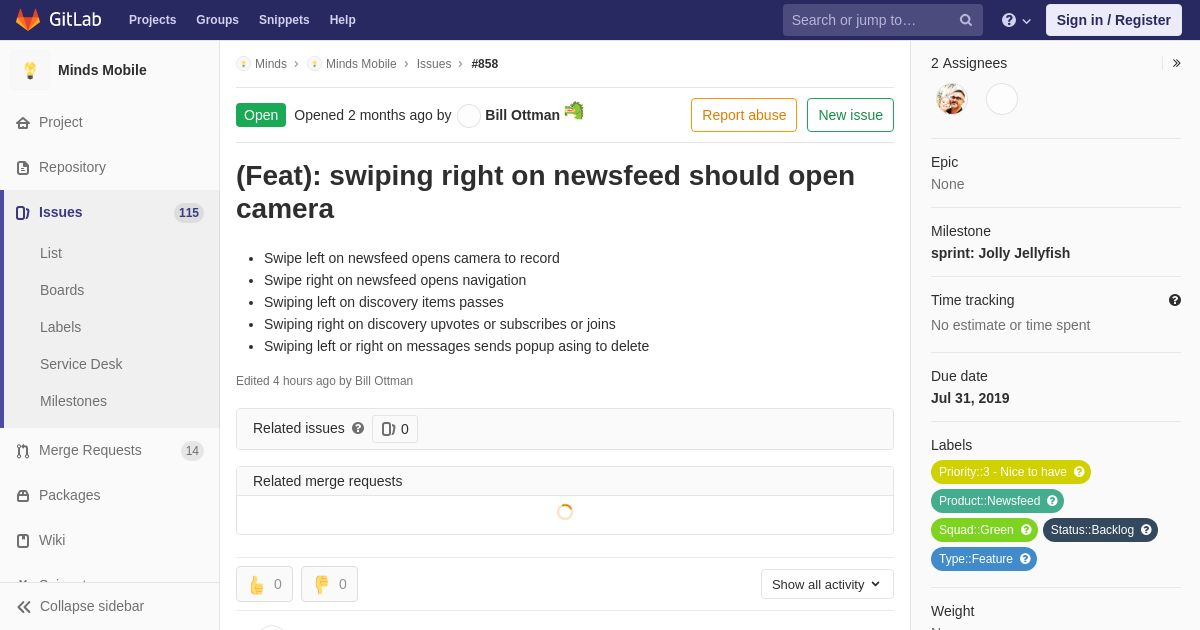Open the Show all activity dropdown
1200x630 pixels.
point(827,584)
